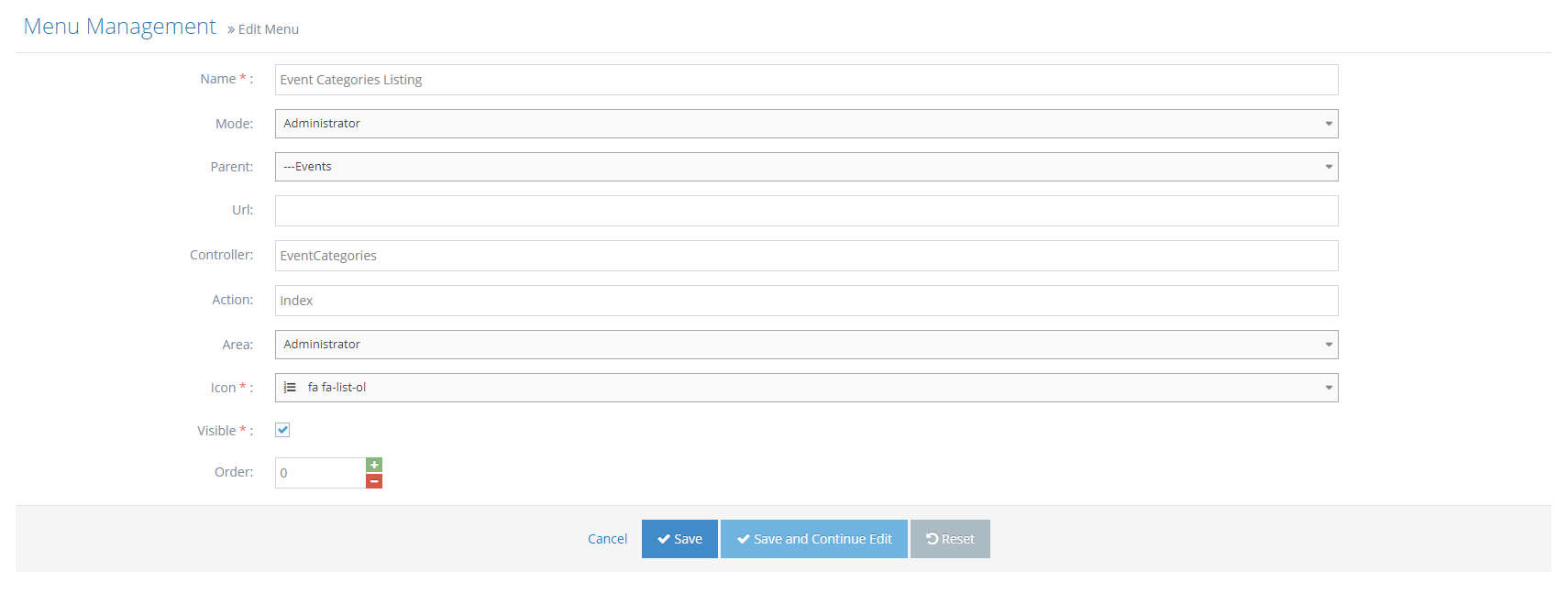
Task: Uncheck the Visible checkbox
Action: point(282,429)
